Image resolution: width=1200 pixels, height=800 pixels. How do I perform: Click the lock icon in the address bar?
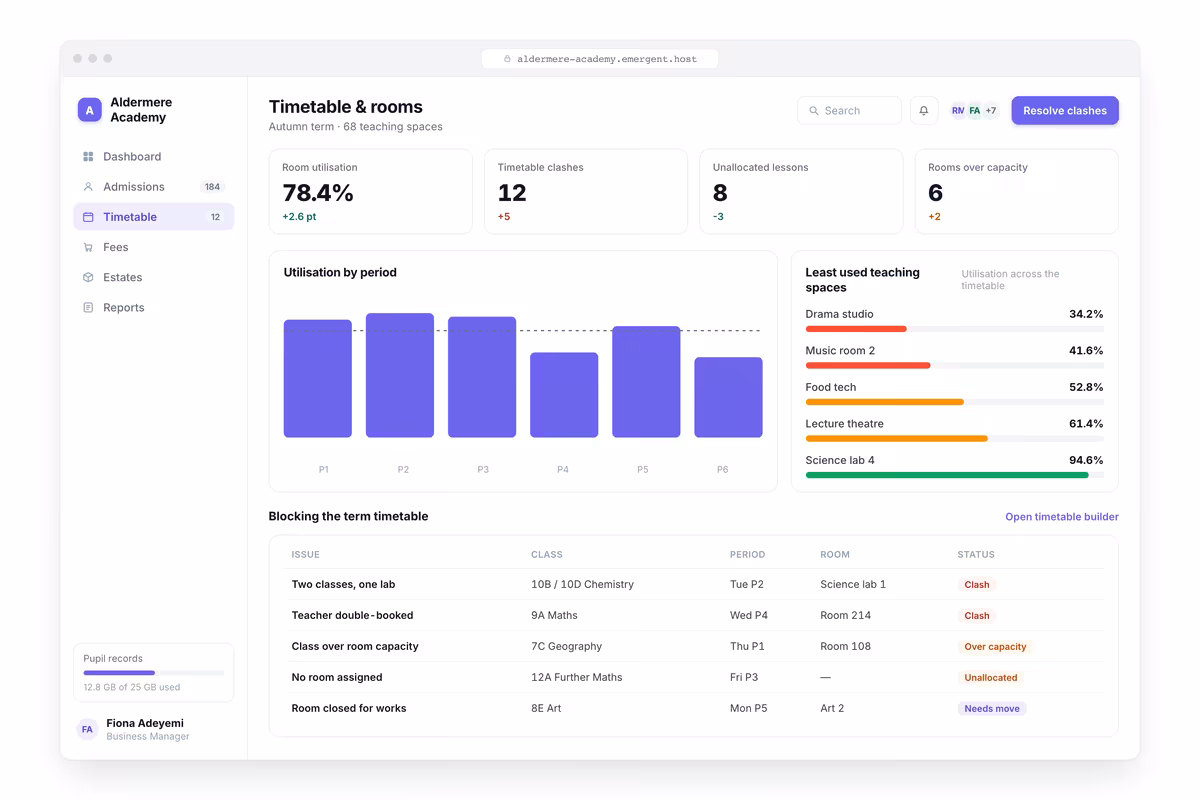[508, 59]
